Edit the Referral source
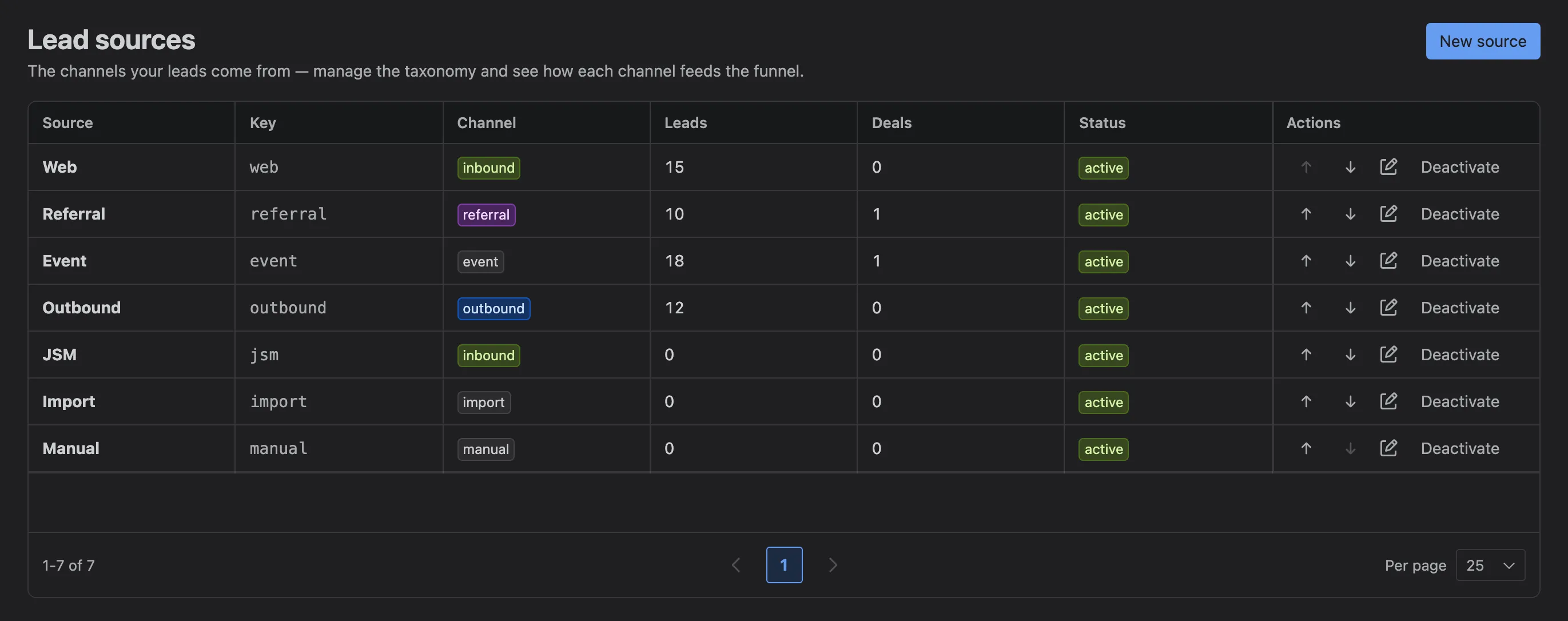 point(1388,214)
